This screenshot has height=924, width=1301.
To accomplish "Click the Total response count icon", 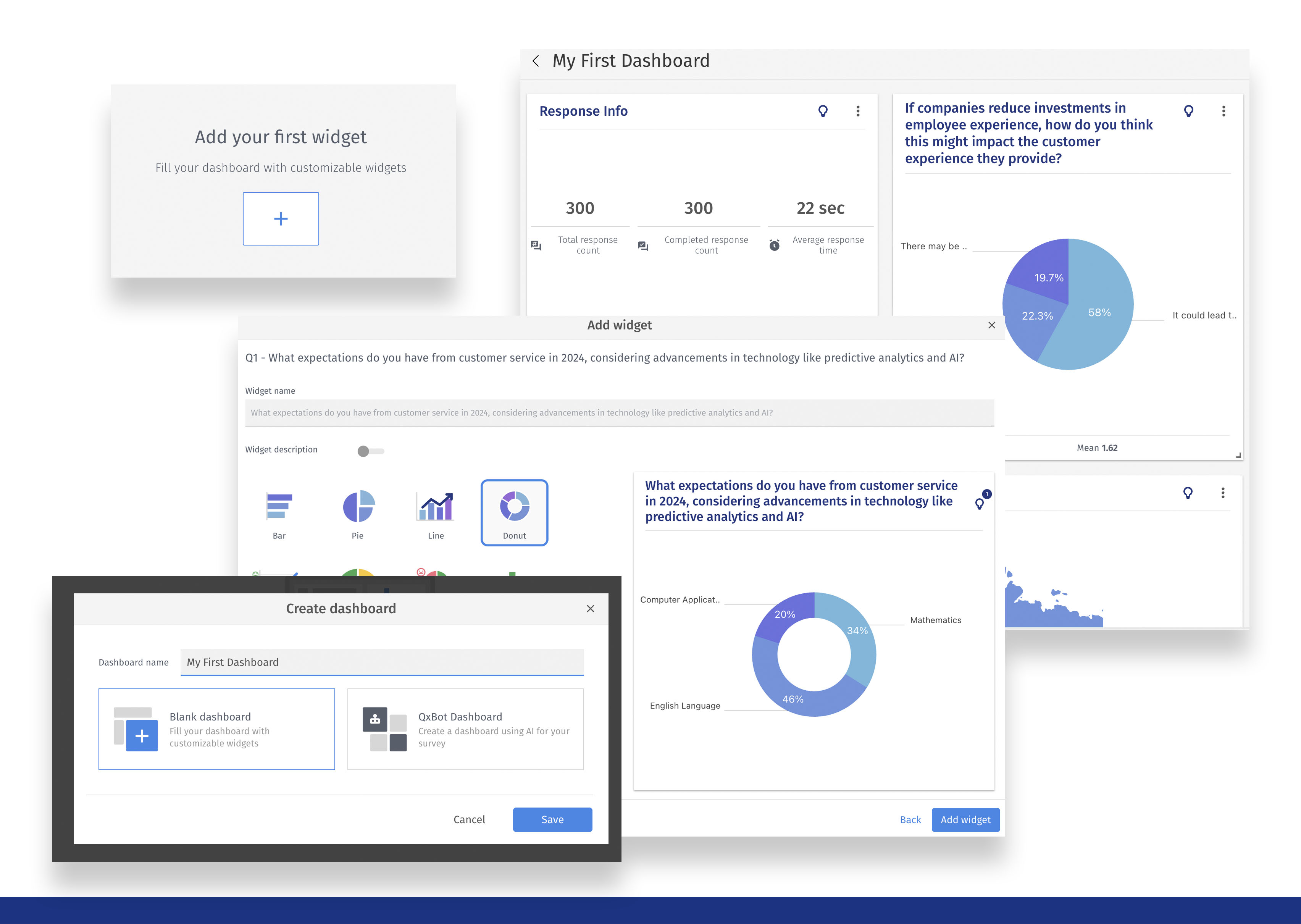I will pos(536,245).
